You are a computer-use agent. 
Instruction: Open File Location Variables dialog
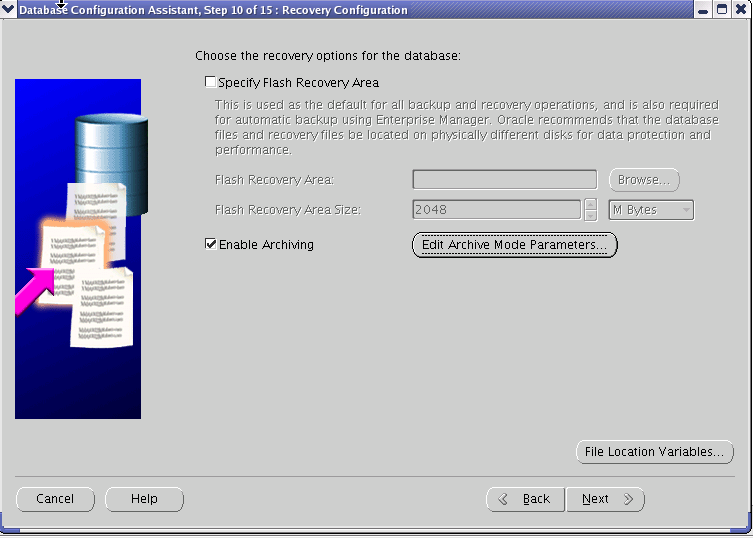655,452
